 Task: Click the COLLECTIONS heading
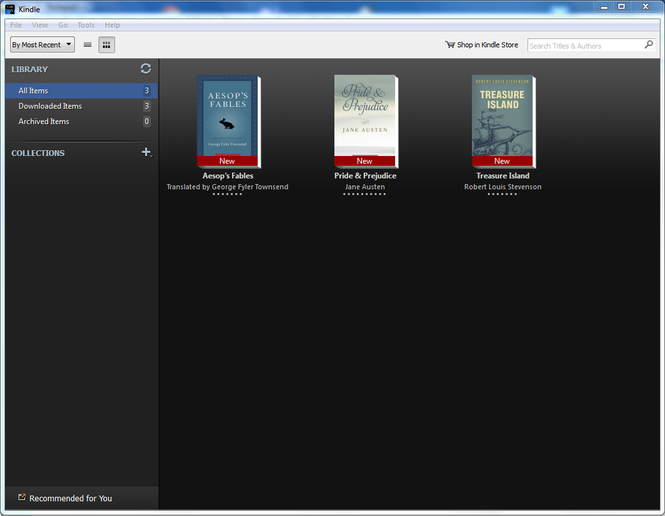pos(38,153)
